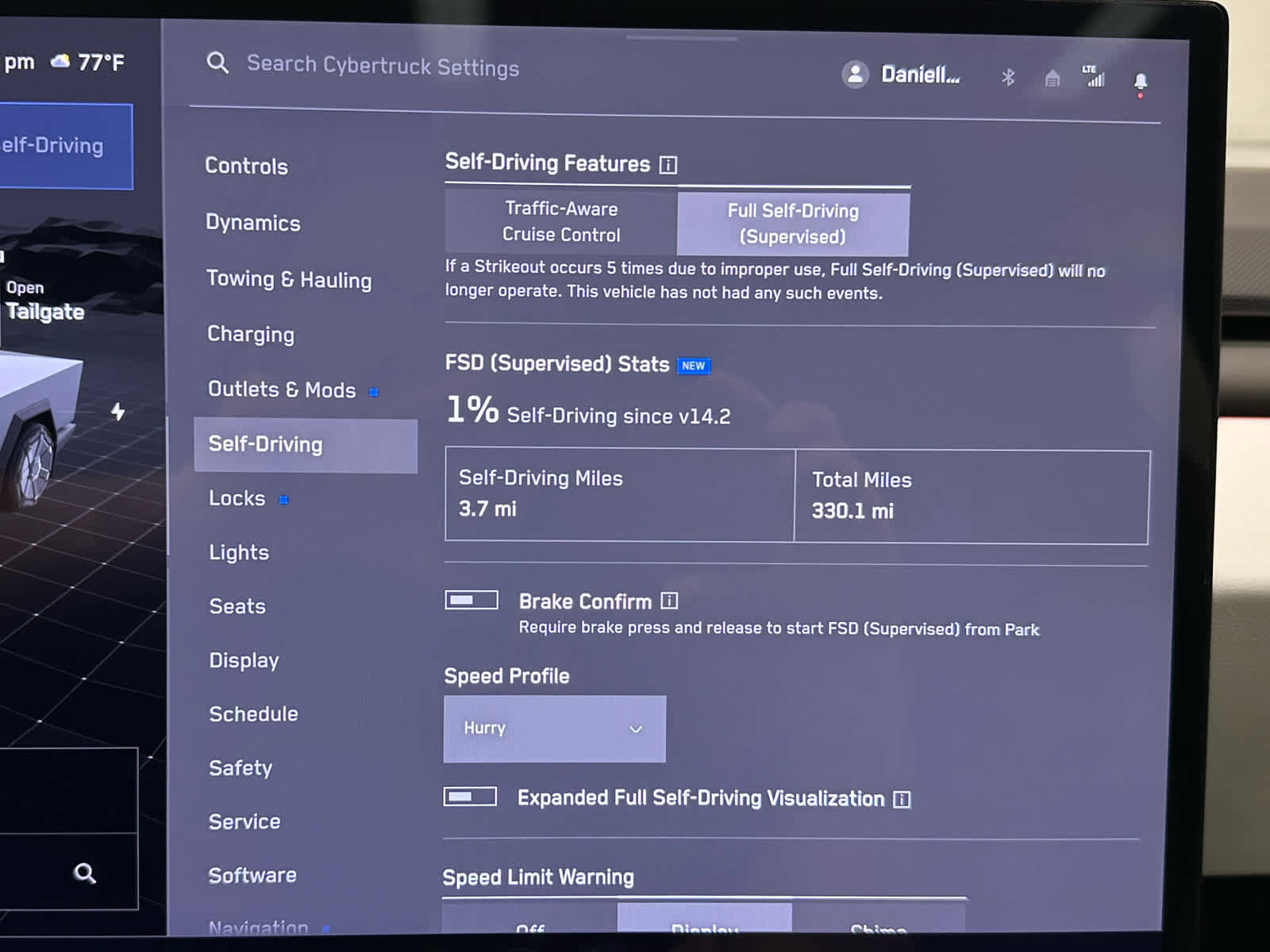
Task: Click the Search Cybertruck Settings field
Action: 383,66
